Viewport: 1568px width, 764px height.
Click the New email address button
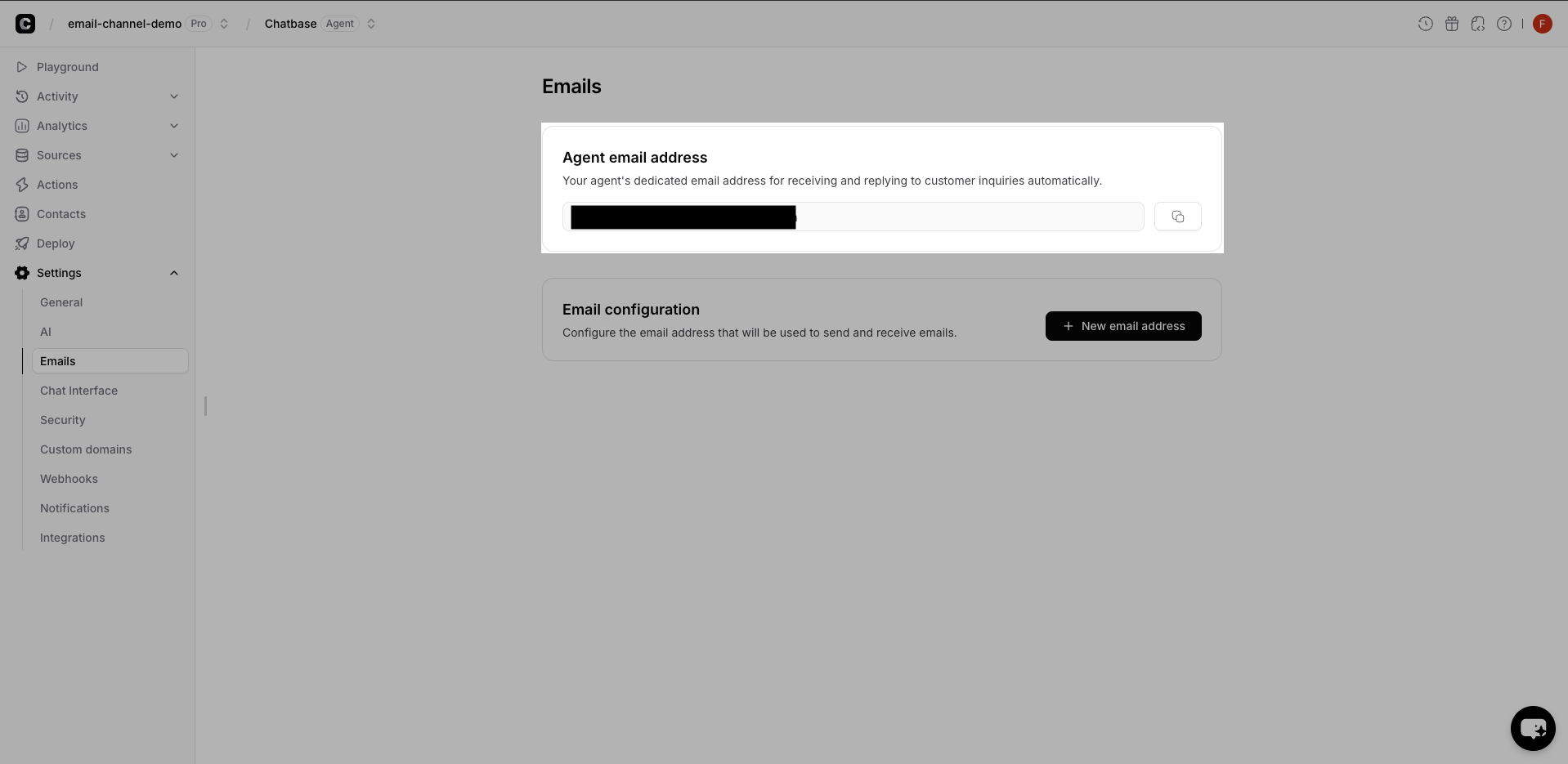[1122, 326]
